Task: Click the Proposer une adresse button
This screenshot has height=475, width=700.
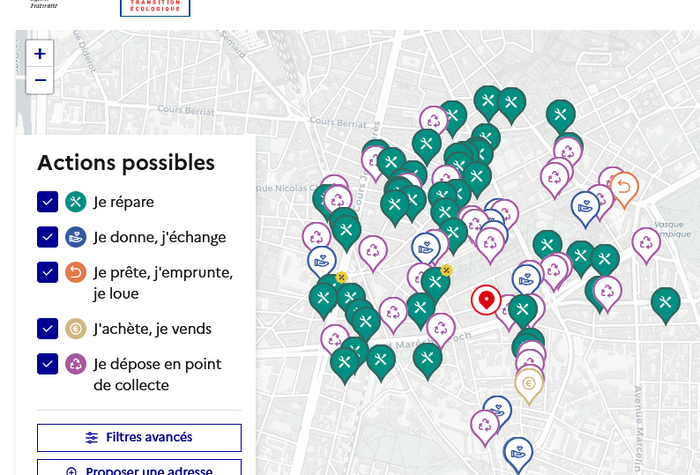Action: [x=139, y=468]
